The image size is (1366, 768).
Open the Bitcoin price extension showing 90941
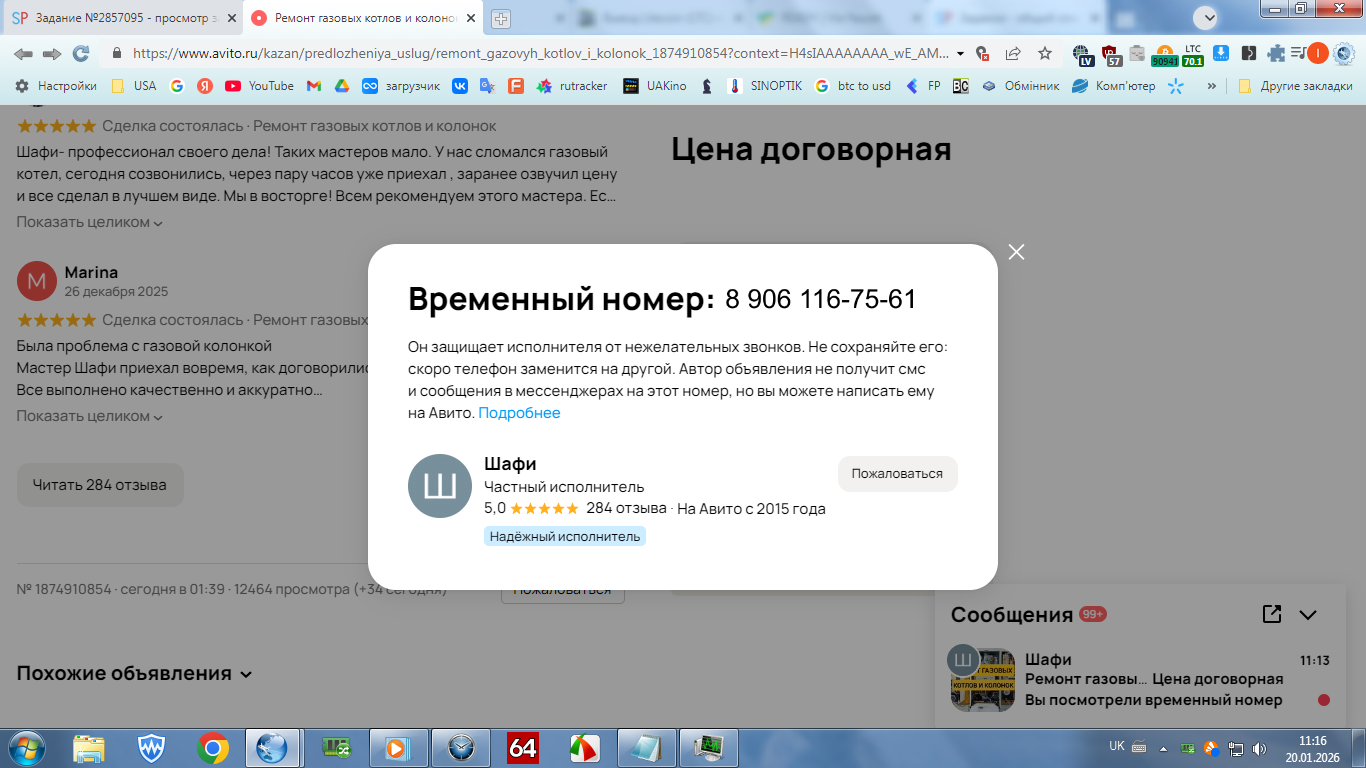point(1164,55)
